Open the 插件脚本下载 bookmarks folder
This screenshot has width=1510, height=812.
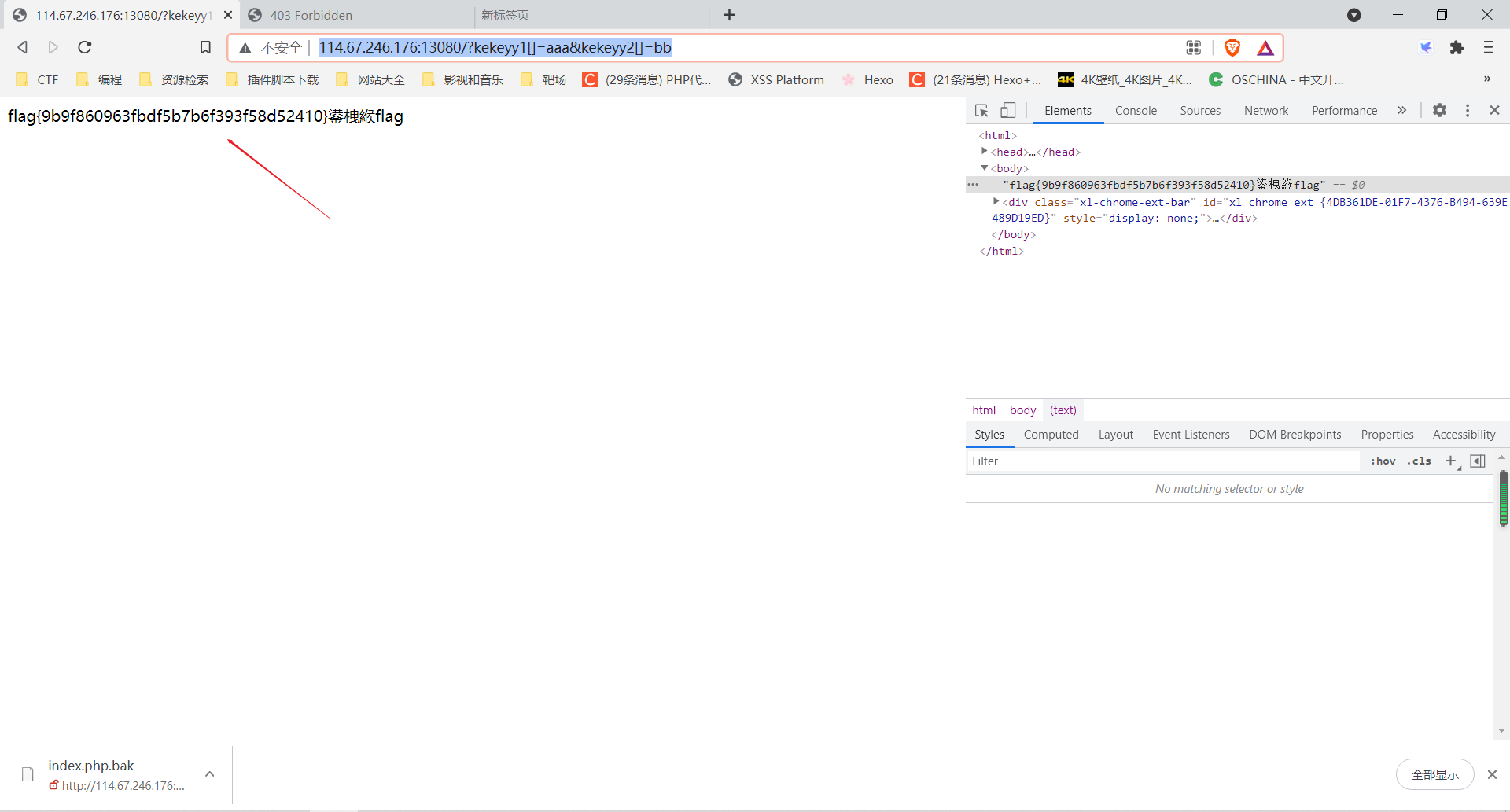272,79
